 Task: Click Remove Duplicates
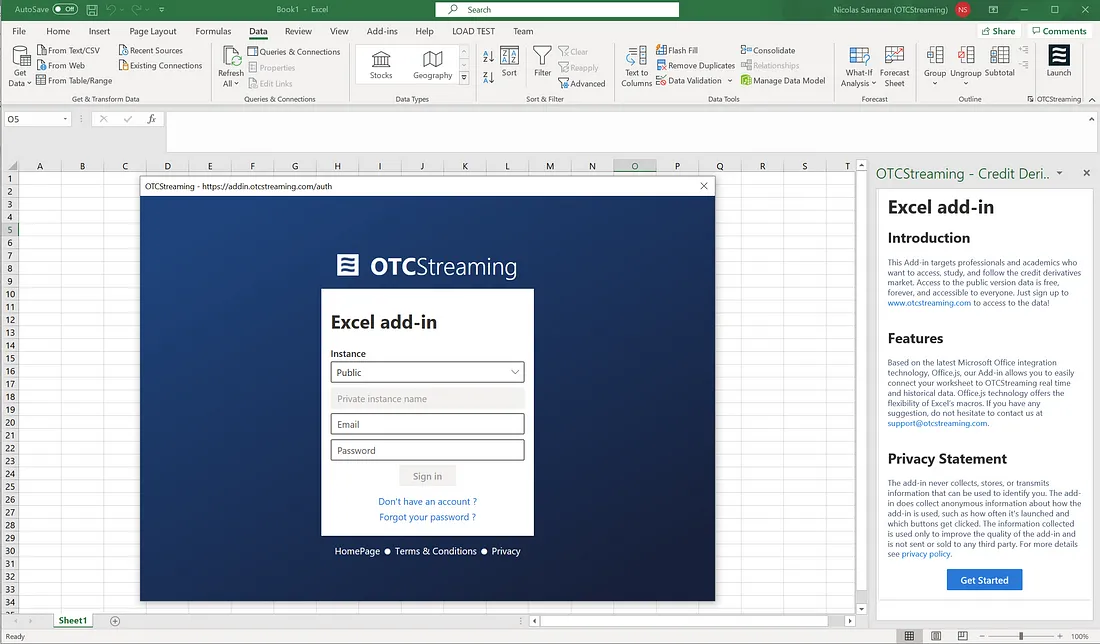[x=696, y=65]
